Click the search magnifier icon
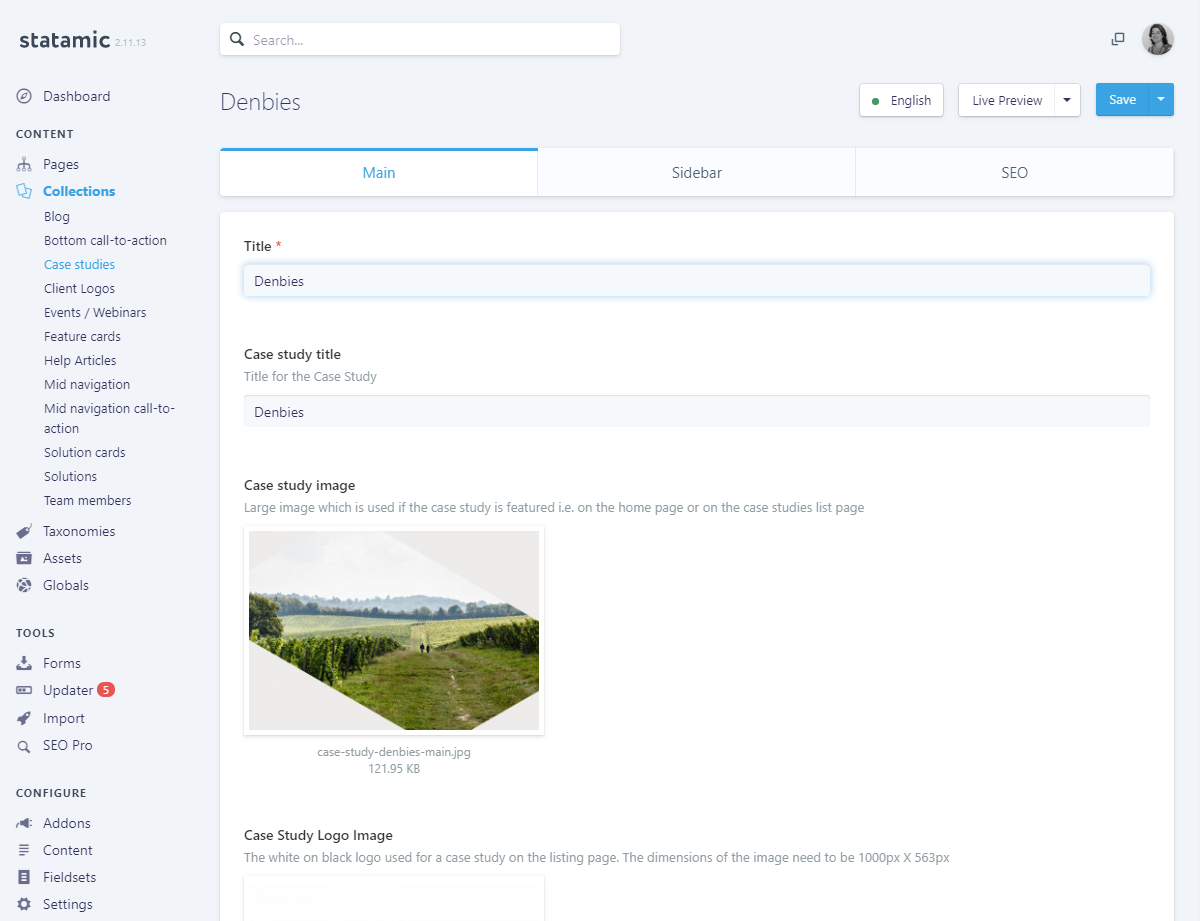The width and height of the screenshot is (1200, 921). click(237, 40)
